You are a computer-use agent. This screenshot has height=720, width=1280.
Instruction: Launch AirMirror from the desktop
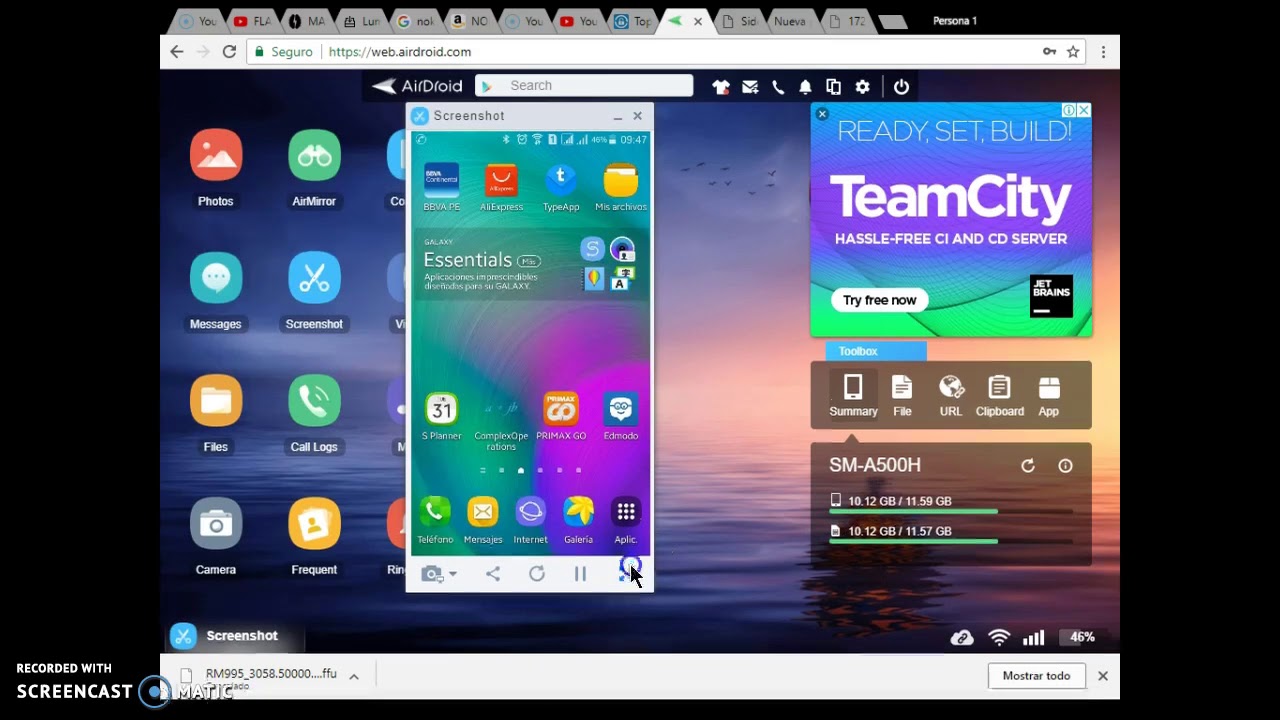pyautogui.click(x=314, y=156)
